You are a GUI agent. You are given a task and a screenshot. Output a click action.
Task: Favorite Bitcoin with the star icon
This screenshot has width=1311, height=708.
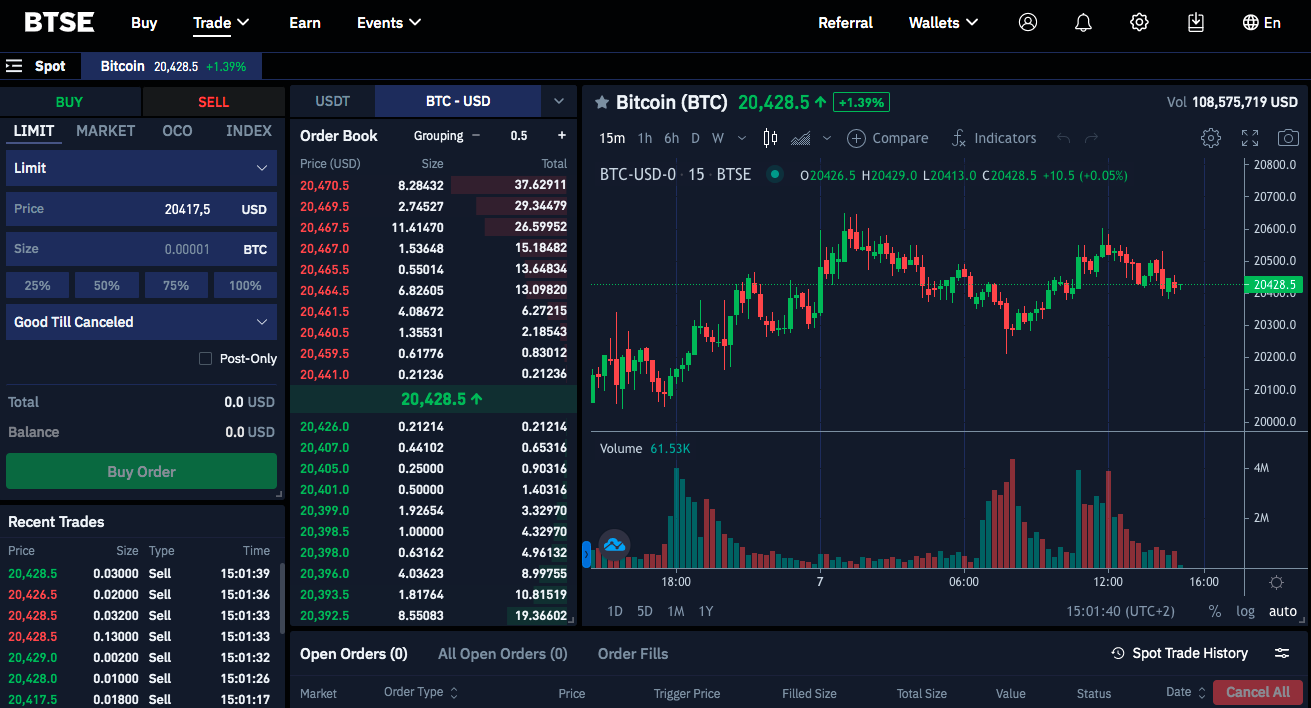pos(602,102)
